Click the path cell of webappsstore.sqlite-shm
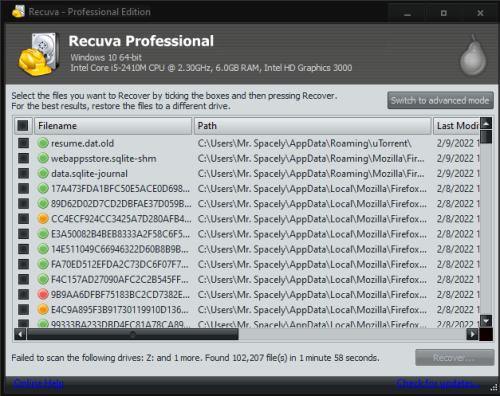Image resolution: width=500 pixels, height=396 pixels. (311, 158)
